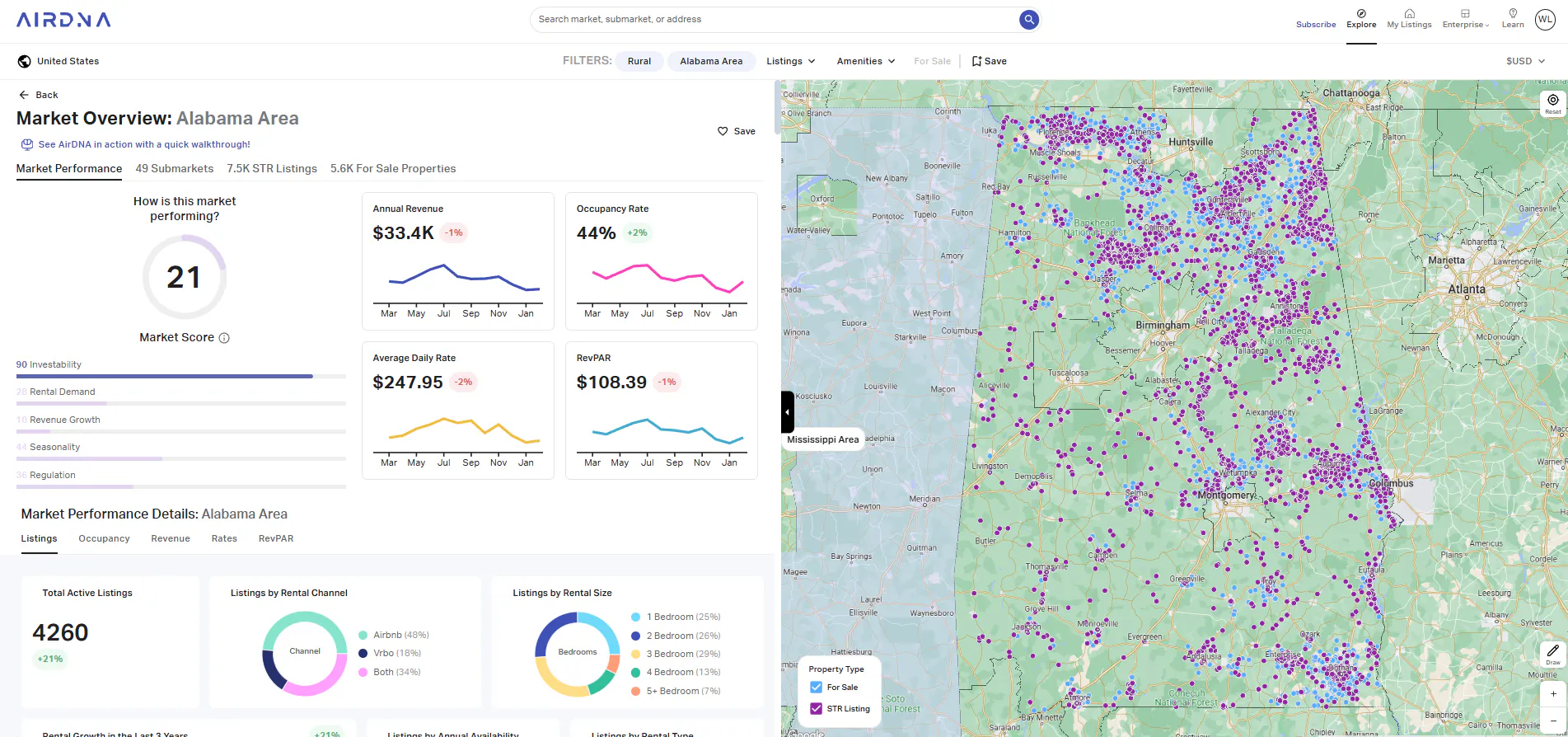This screenshot has height=737, width=1568.
Task: Select the Listings details tab
Action: [x=40, y=538]
